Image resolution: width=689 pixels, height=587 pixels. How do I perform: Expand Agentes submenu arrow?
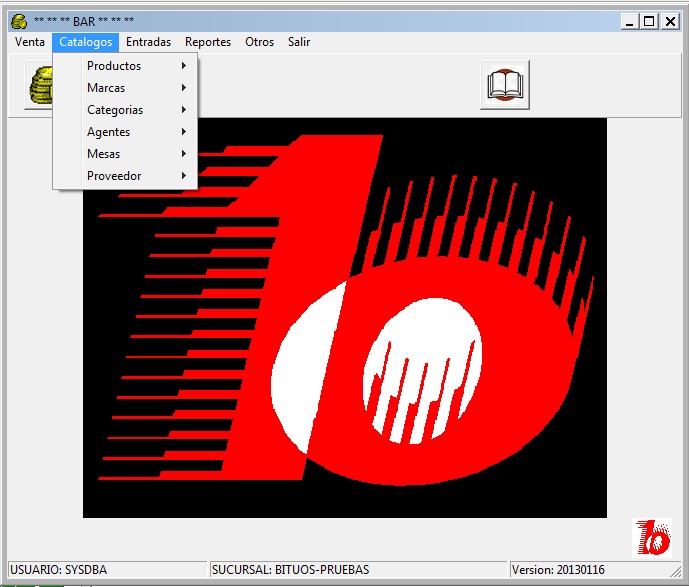pos(184,132)
